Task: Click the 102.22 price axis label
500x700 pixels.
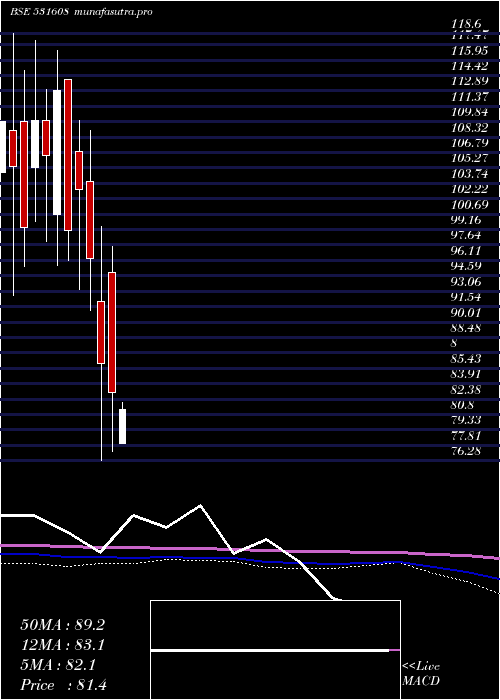Action: point(470,190)
